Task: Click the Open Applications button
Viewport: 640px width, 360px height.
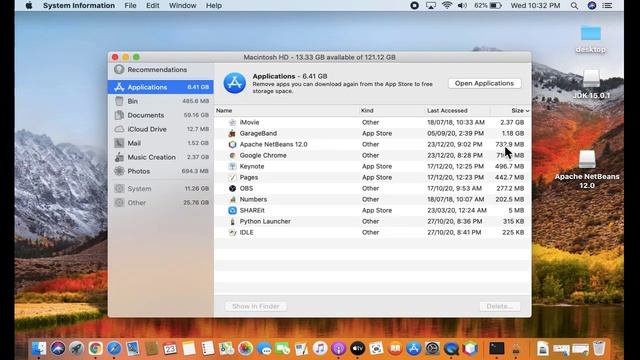Action: pyautogui.click(x=484, y=83)
